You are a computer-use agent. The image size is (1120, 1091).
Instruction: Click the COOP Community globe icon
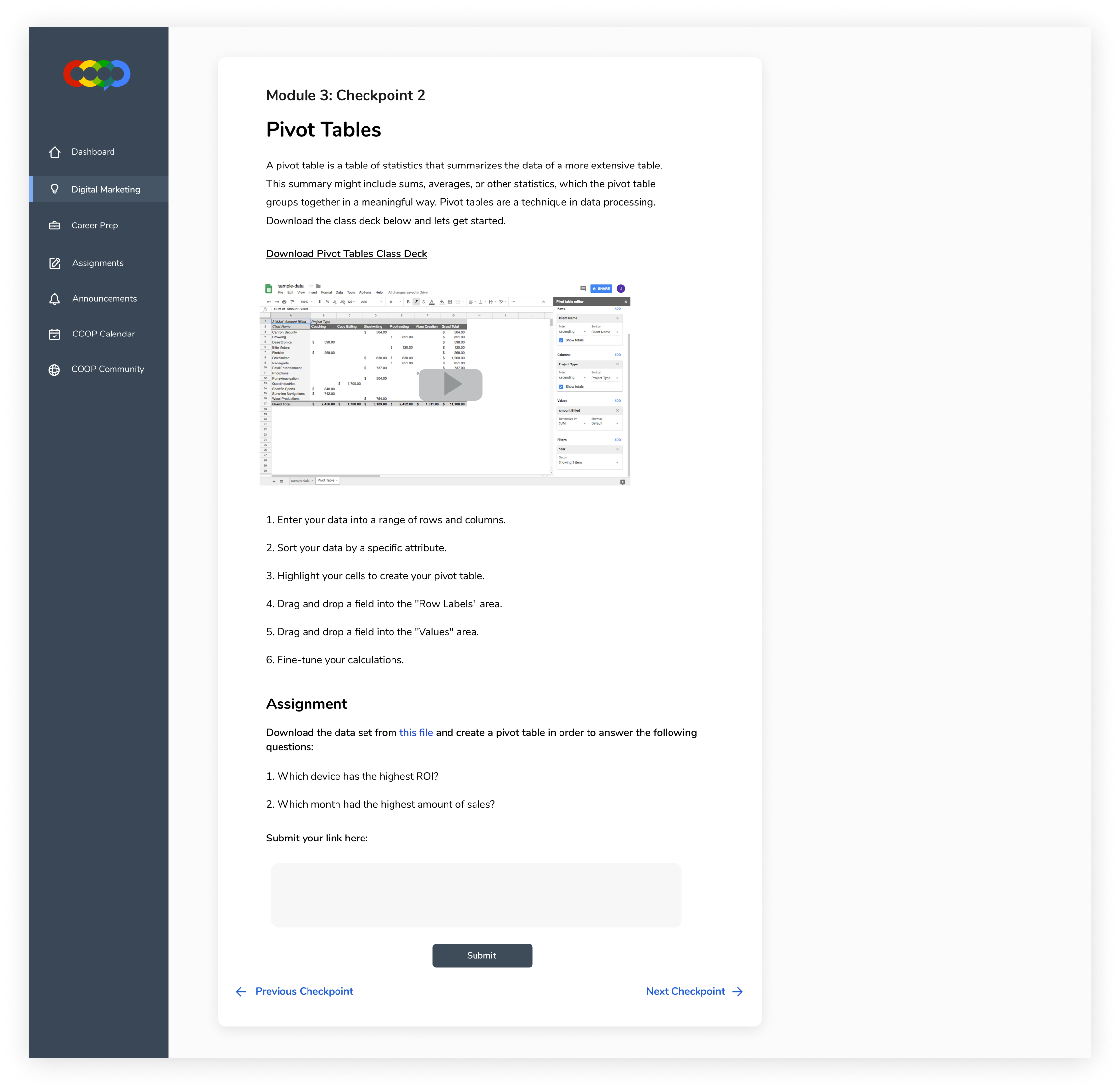pos(55,369)
